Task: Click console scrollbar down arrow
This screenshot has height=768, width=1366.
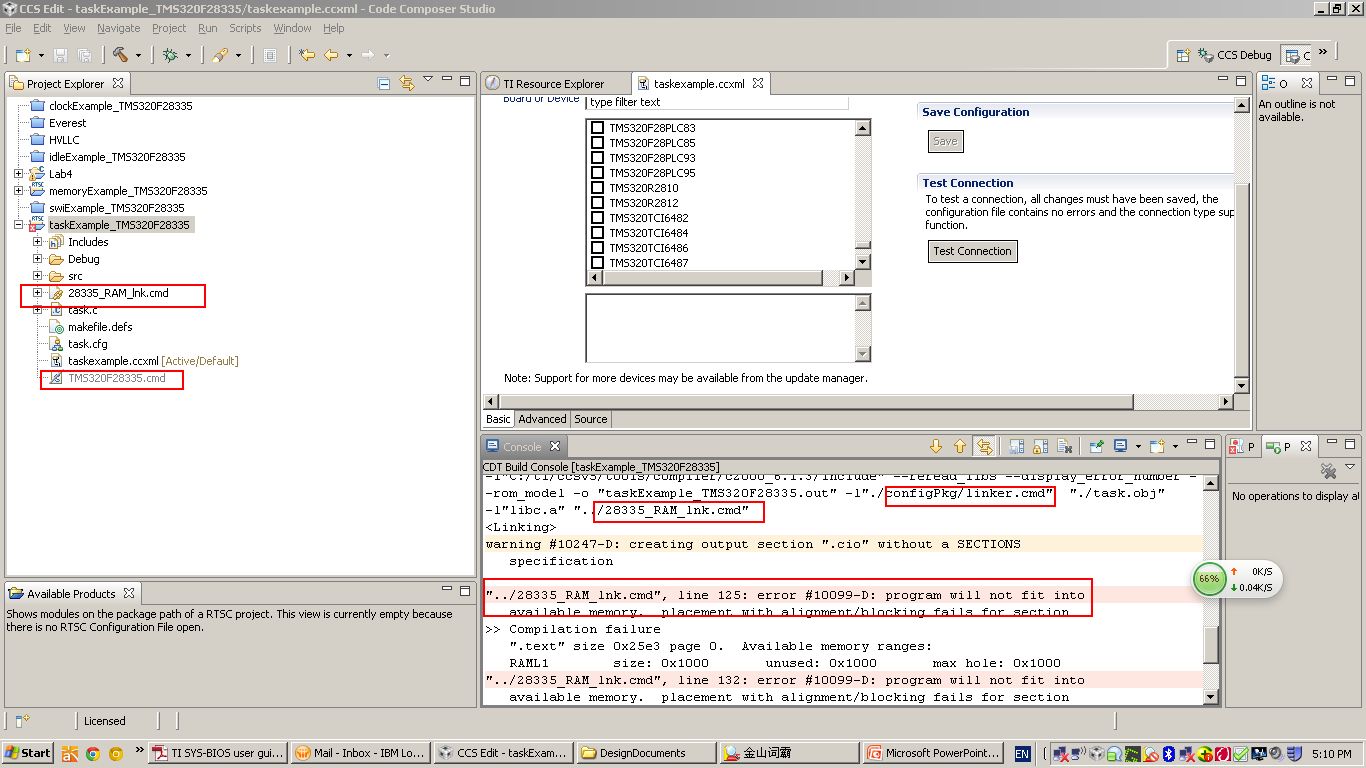Action: [1211, 697]
